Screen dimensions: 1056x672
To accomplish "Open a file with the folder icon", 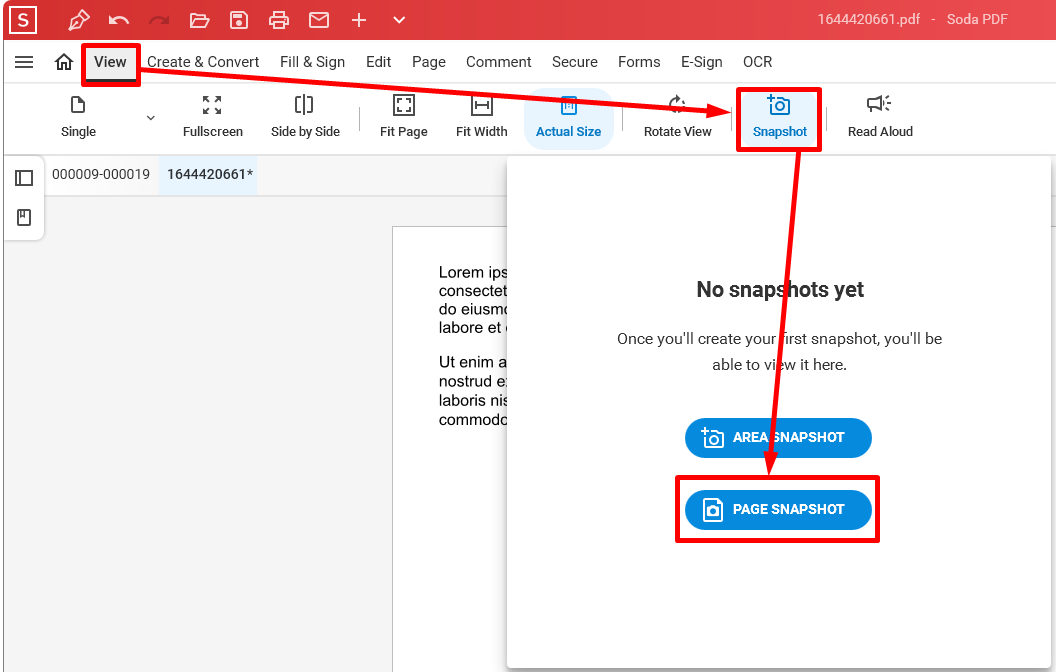I will [x=199, y=20].
